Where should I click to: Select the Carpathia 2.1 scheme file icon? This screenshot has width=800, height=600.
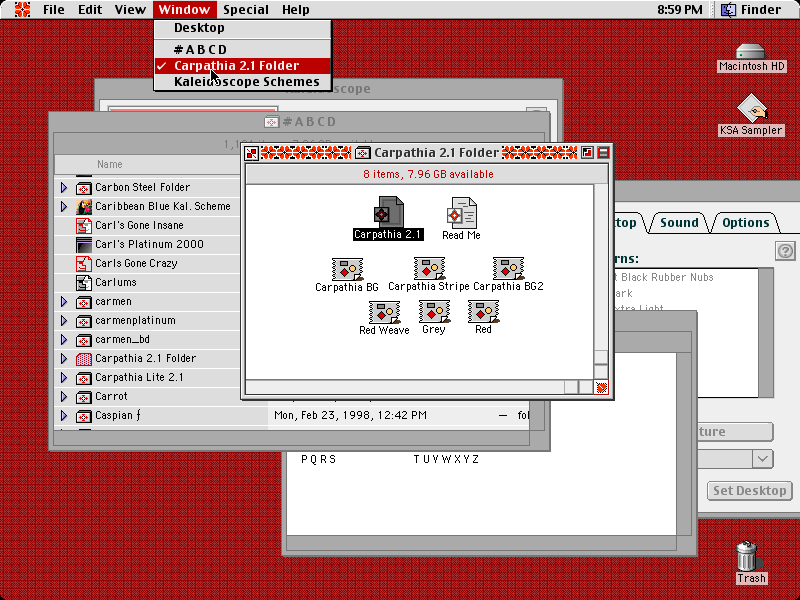[x=389, y=212]
